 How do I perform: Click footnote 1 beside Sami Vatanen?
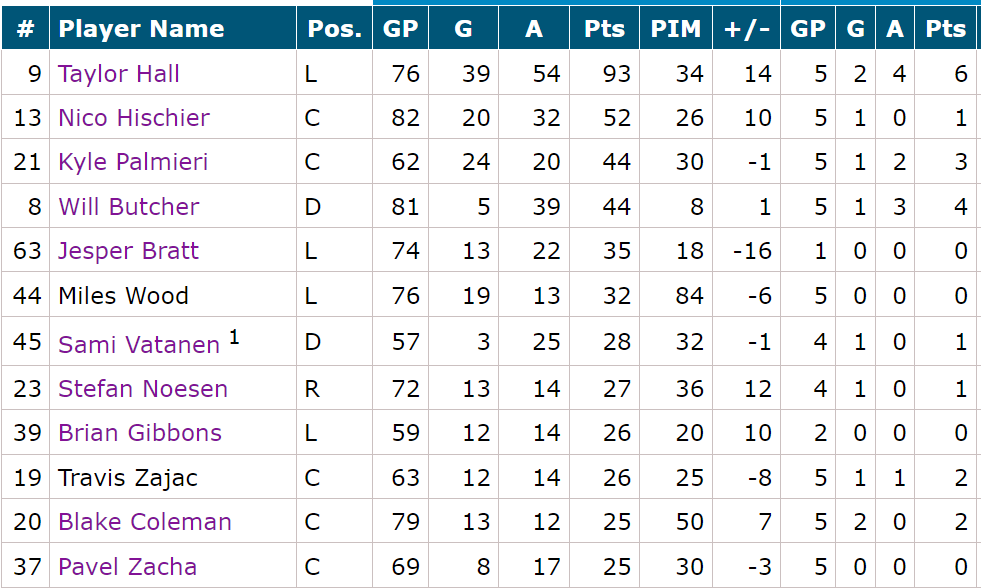click(x=235, y=338)
